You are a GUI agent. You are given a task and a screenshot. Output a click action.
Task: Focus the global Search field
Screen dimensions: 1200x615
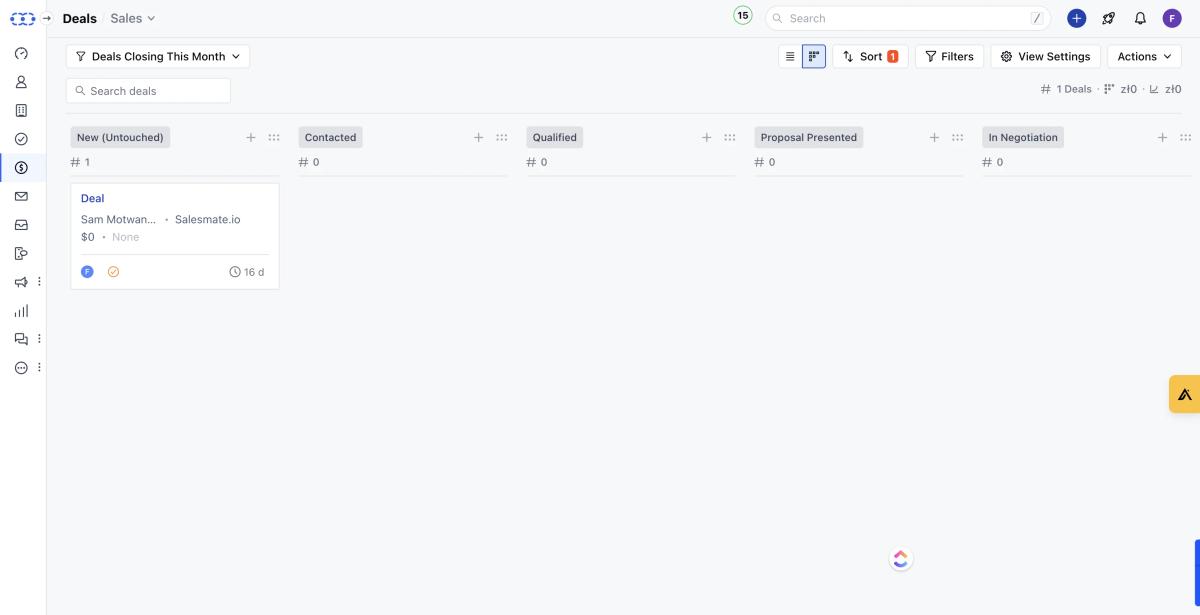908,18
